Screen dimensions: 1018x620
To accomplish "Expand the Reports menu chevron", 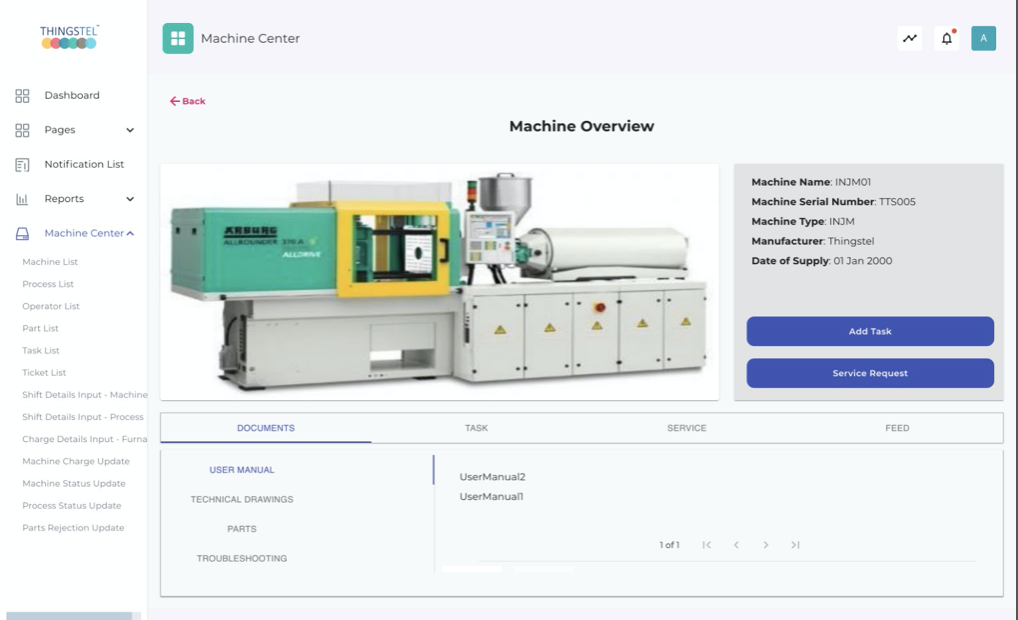I will (130, 199).
